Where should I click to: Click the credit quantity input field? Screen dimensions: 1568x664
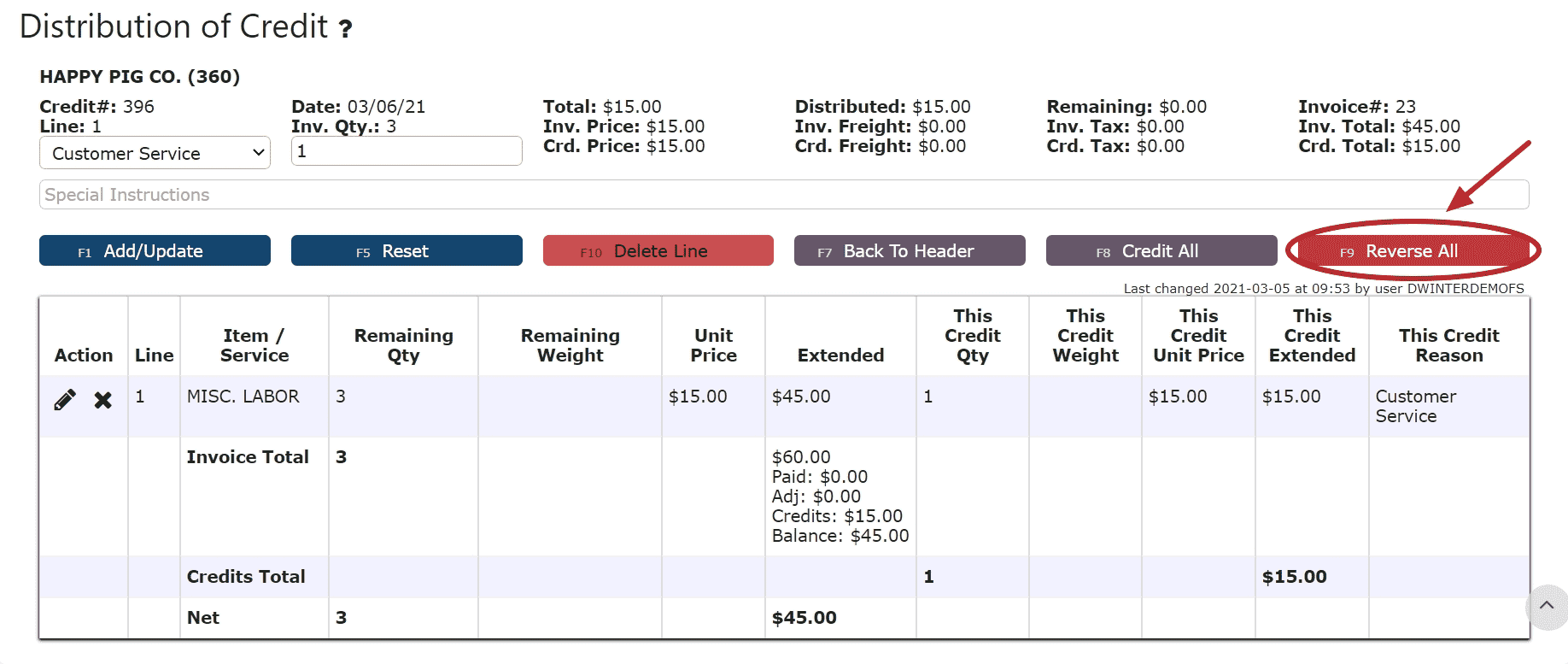tap(407, 151)
